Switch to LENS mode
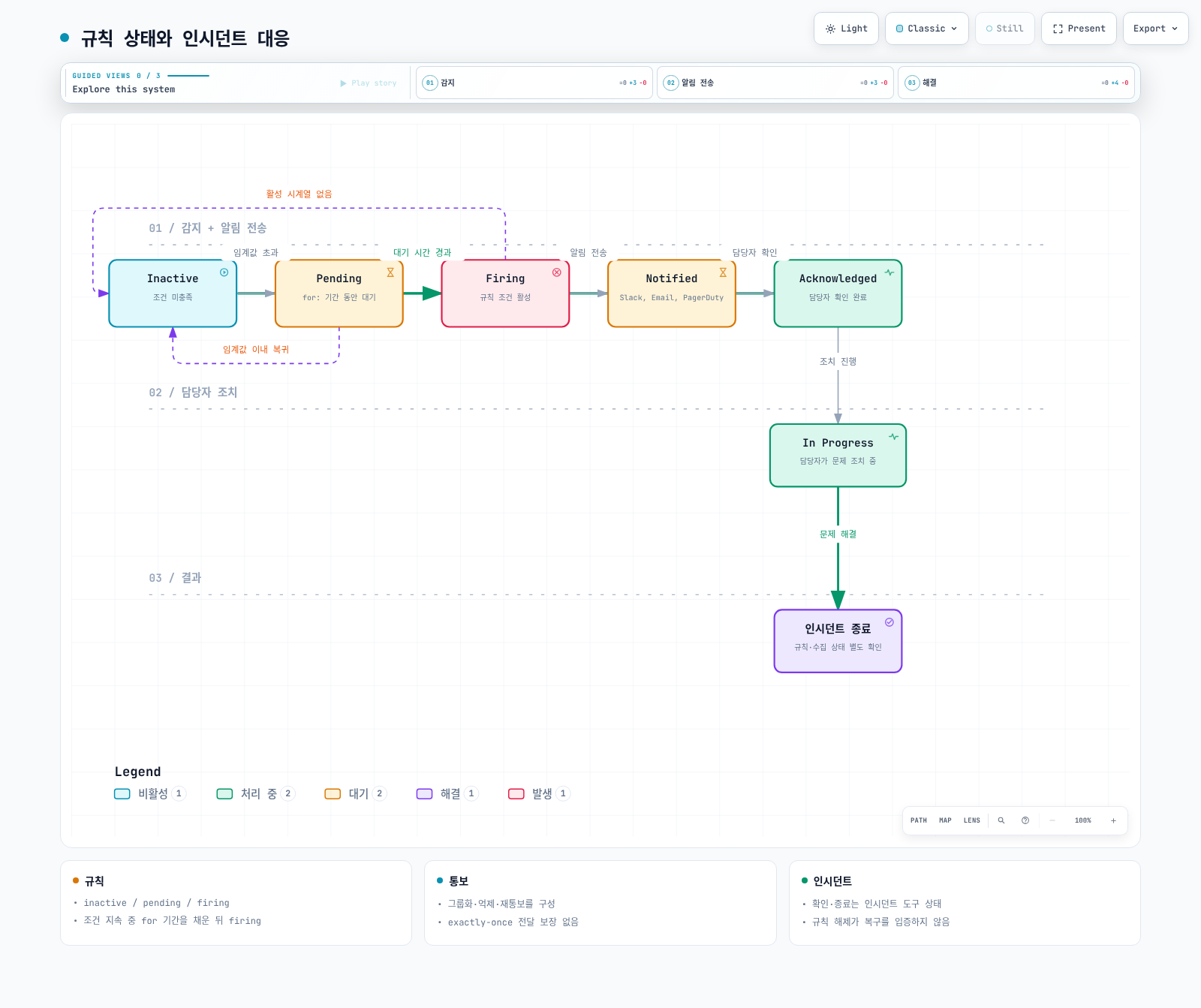Image resolution: width=1201 pixels, height=1008 pixels. point(972,820)
